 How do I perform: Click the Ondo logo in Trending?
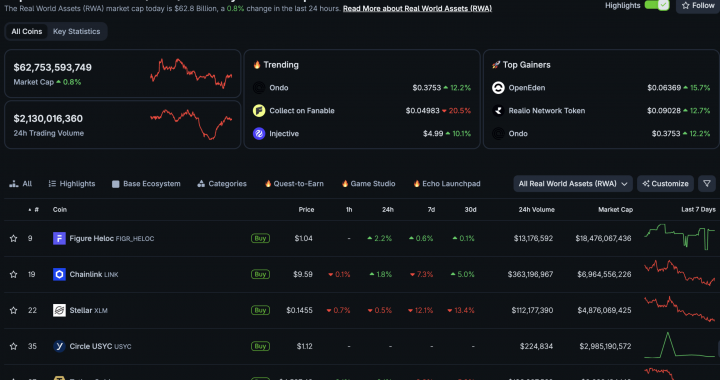(259, 88)
